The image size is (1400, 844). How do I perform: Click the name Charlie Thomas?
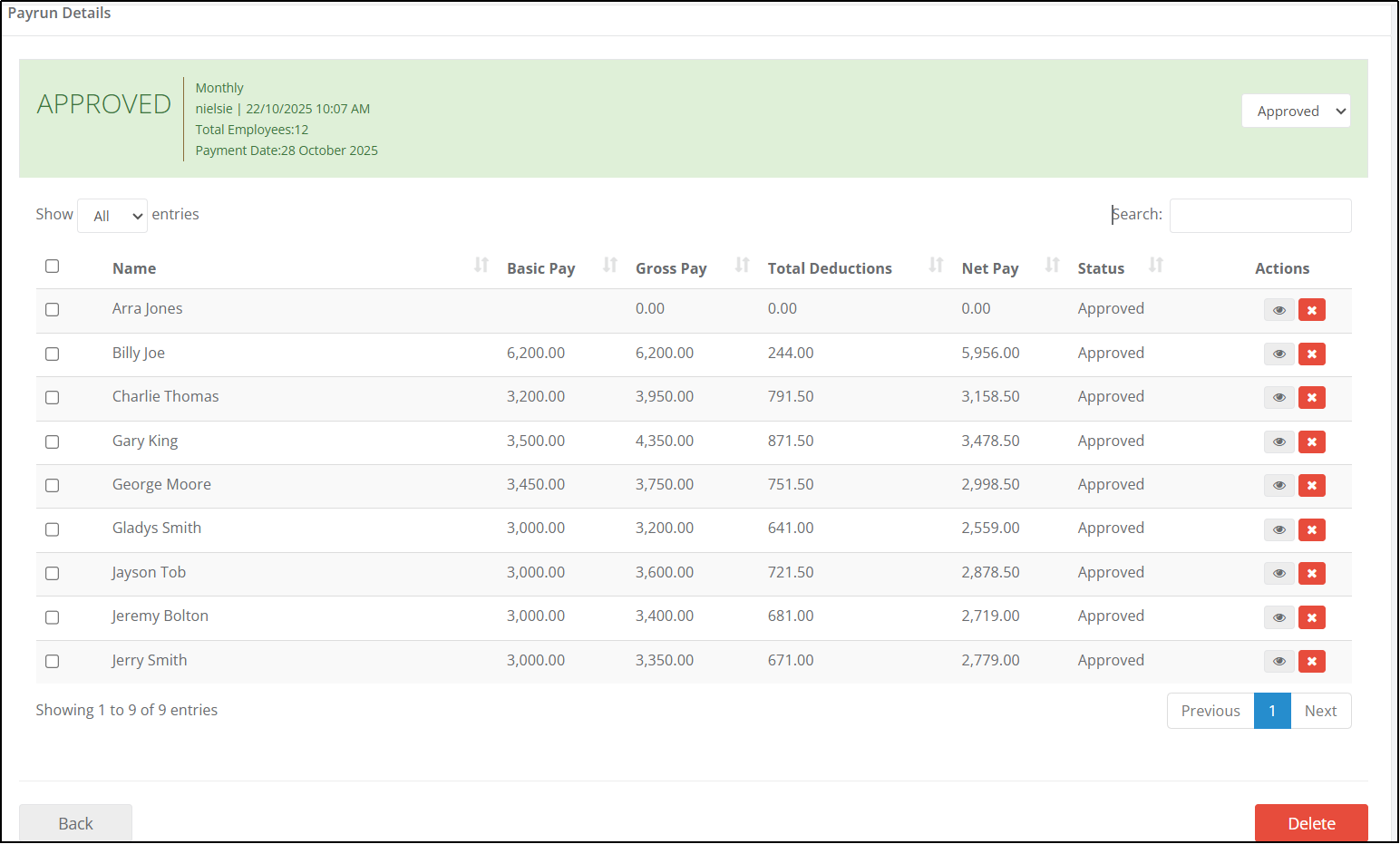pos(166,396)
